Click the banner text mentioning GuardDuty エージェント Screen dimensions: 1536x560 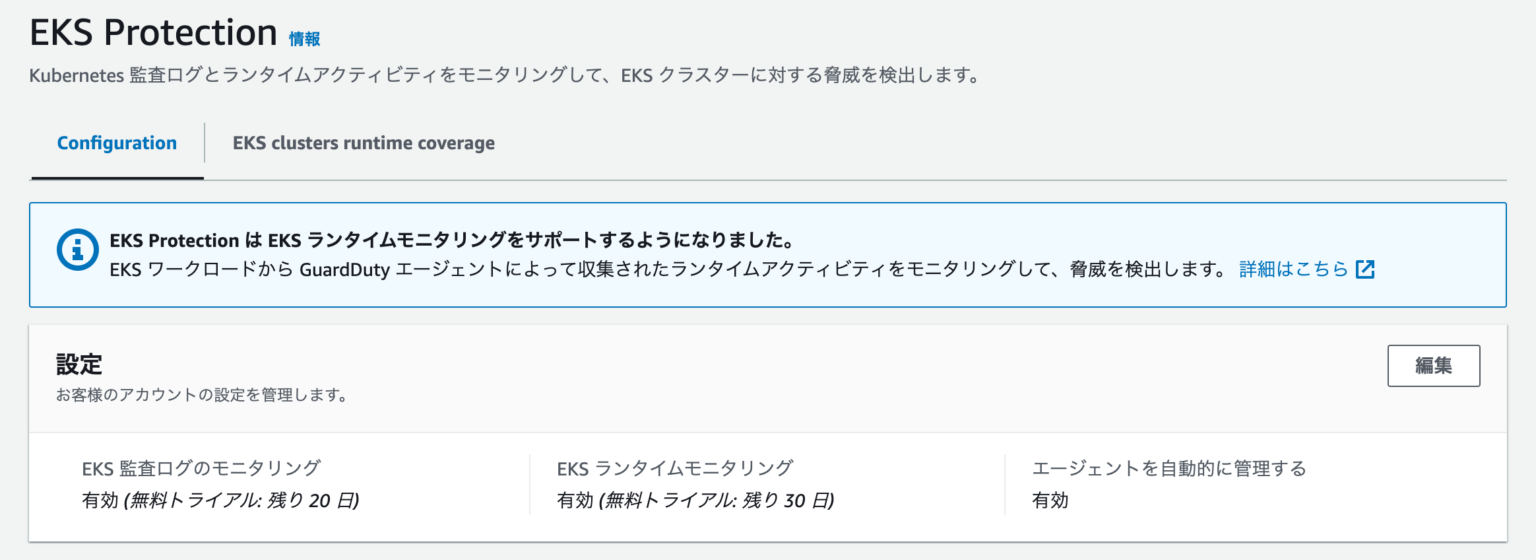tap(667, 269)
